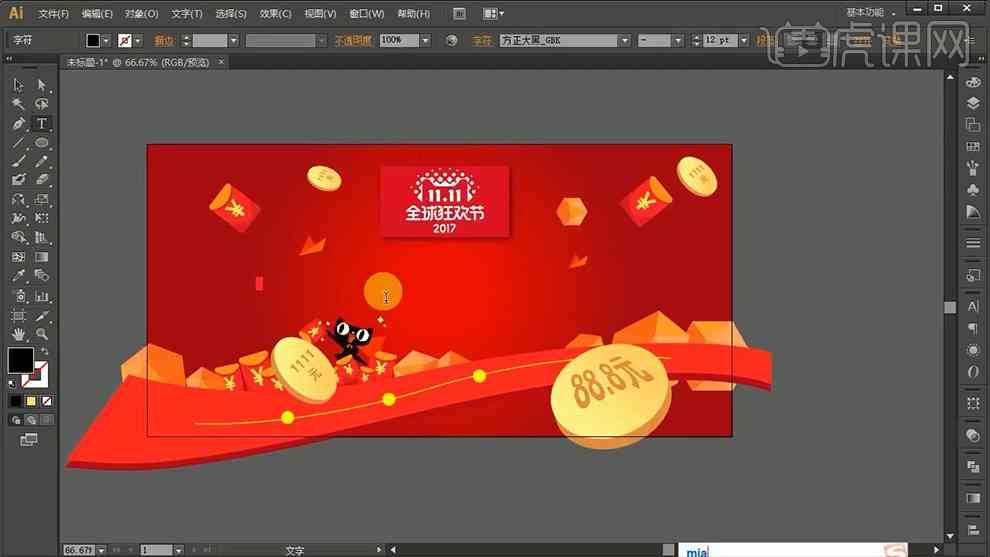Open the 文件(F) menu
This screenshot has width=990, height=557.
point(53,13)
